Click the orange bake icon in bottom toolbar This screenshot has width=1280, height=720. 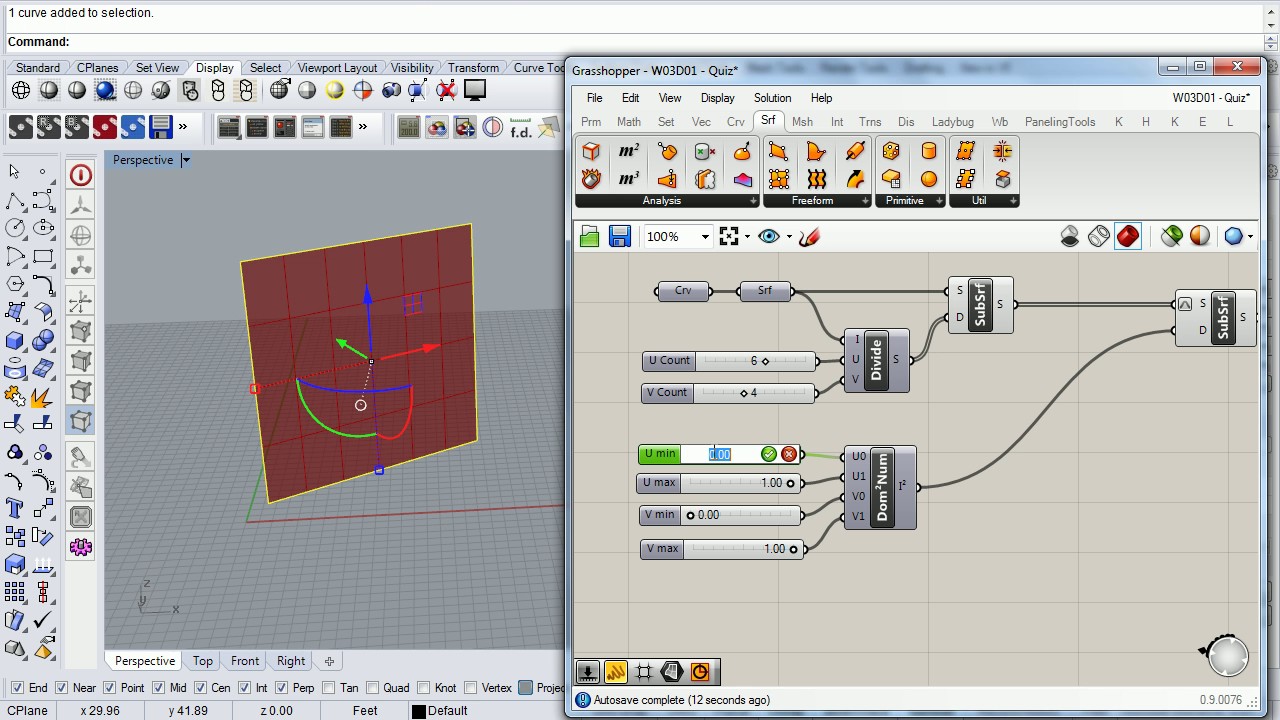pos(700,672)
